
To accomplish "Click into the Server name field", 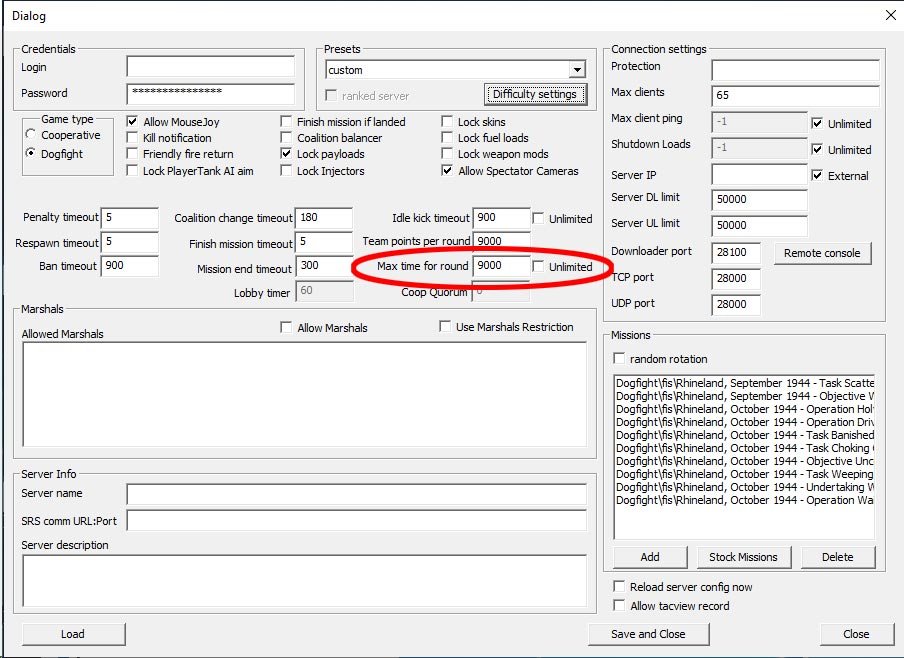I will pyautogui.click(x=356, y=494).
